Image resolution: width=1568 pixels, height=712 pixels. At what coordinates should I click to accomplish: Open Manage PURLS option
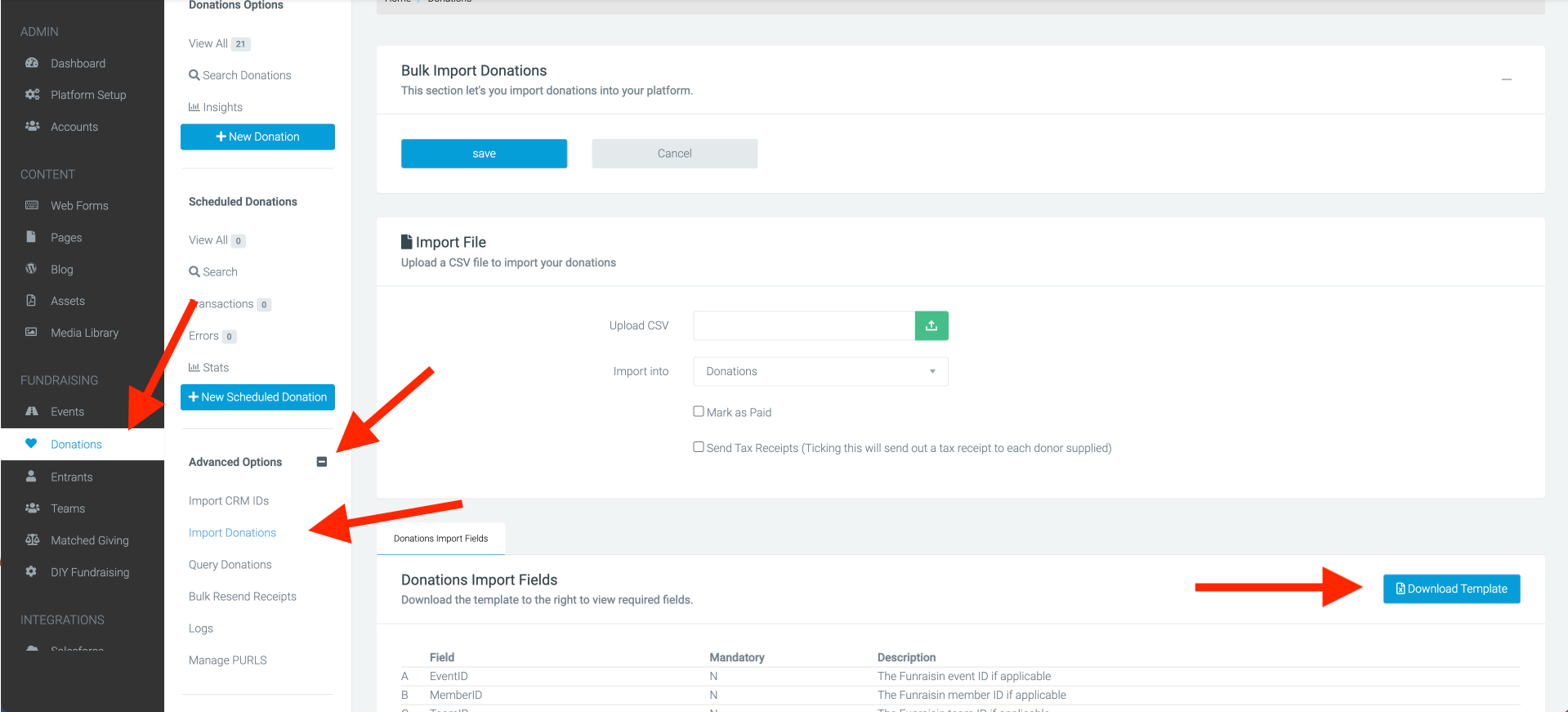click(x=228, y=661)
